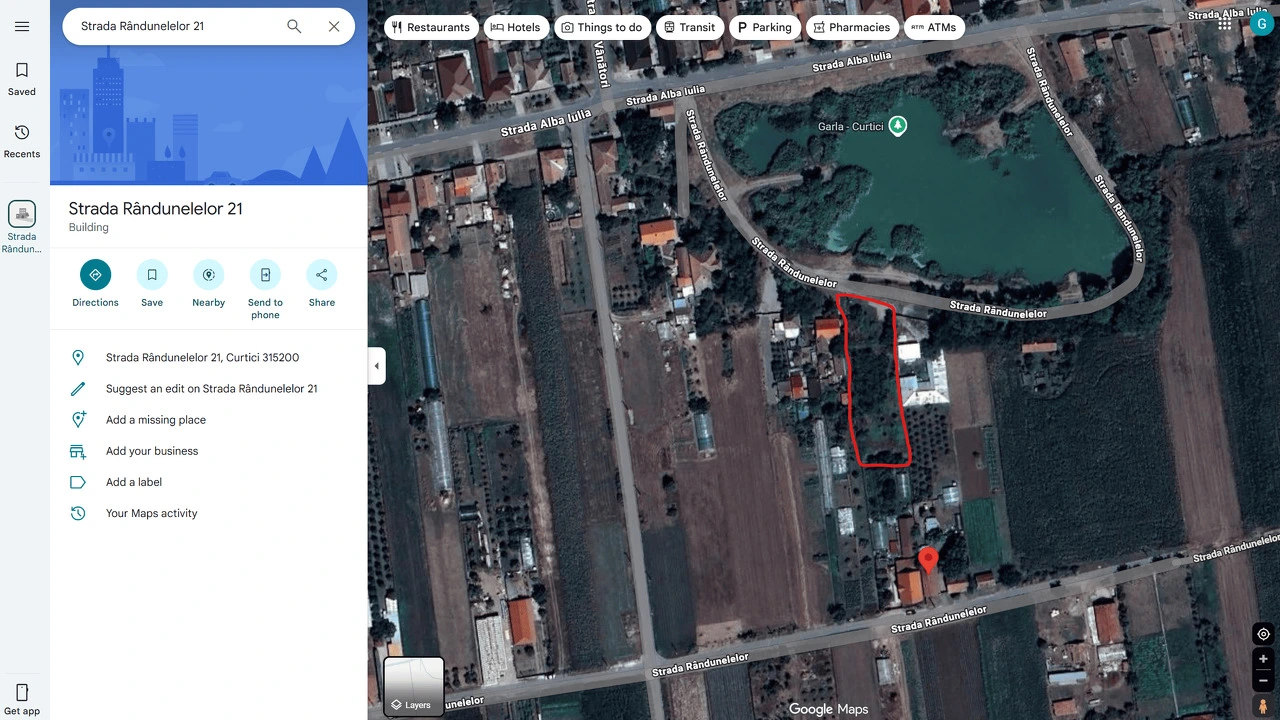Show my current location
This screenshot has width=1280, height=720.
coord(1263,635)
